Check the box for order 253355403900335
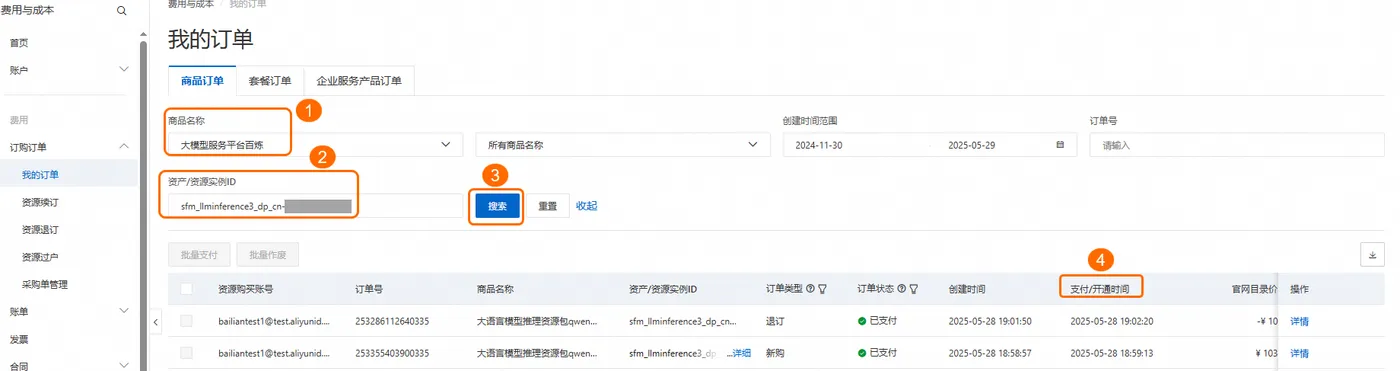Image resolution: width=1400 pixels, height=371 pixels. (186, 353)
